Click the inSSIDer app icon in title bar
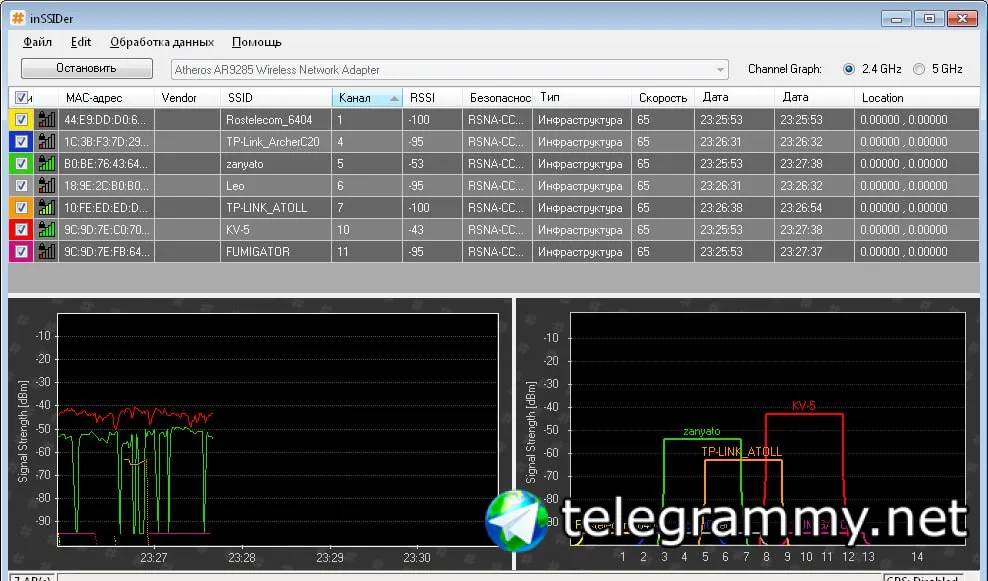 (x=18, y=18)
